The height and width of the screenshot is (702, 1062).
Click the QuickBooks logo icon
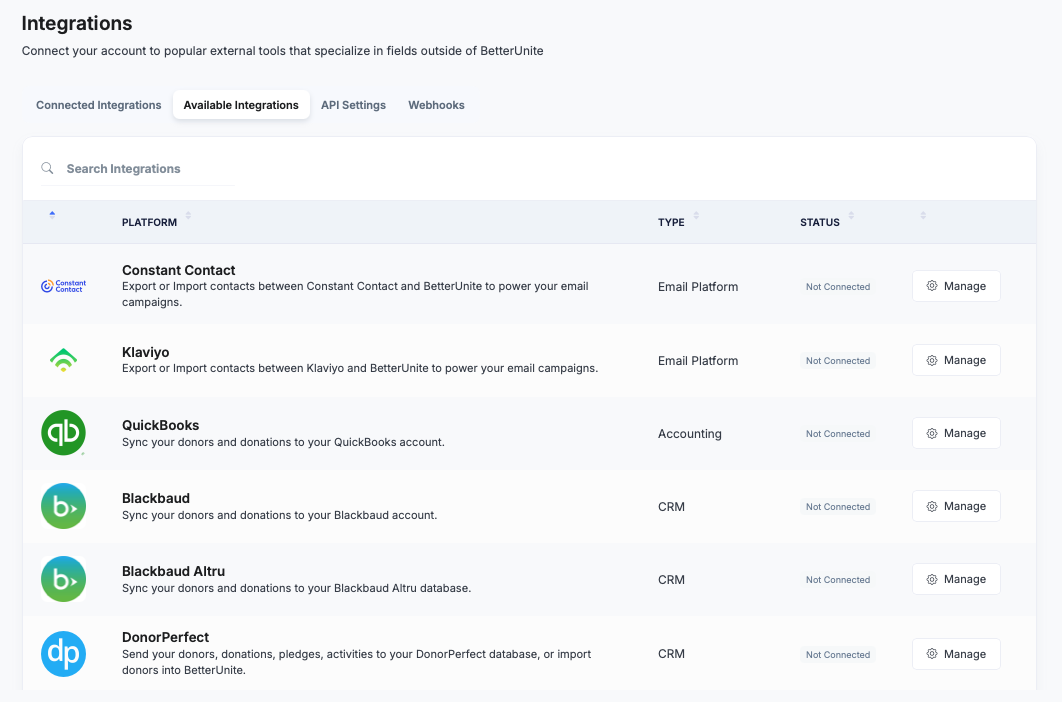click(x=64, y=433)
